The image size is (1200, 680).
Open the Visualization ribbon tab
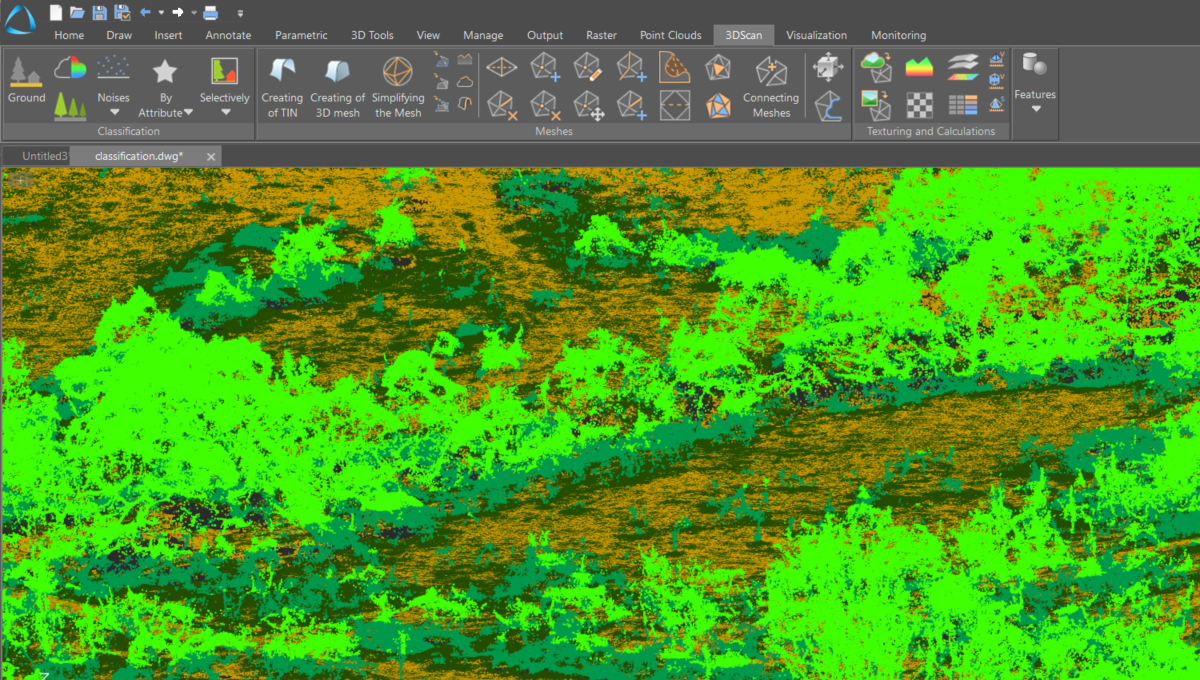click(816, 35)
